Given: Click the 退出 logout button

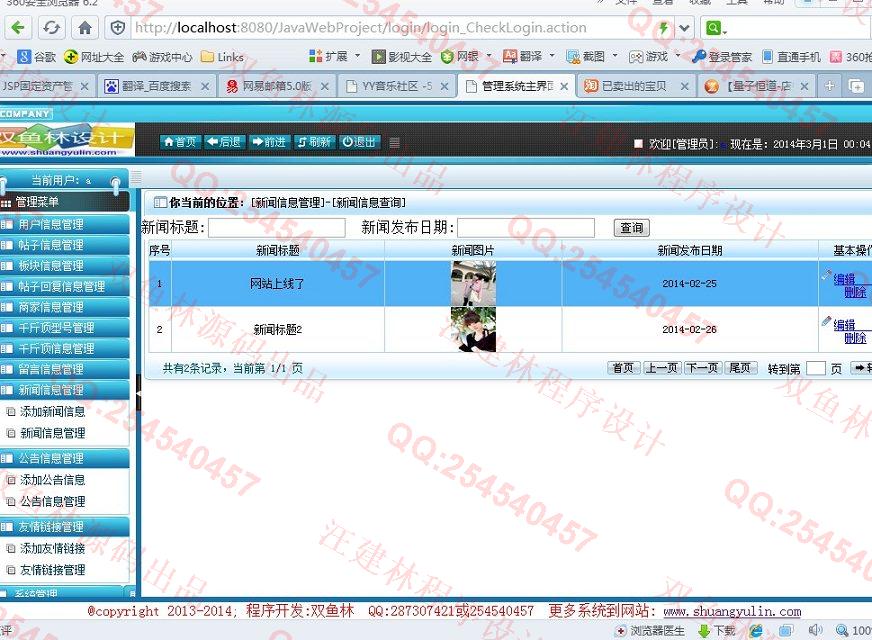Looking at the screenshot, I should [359, 142].
